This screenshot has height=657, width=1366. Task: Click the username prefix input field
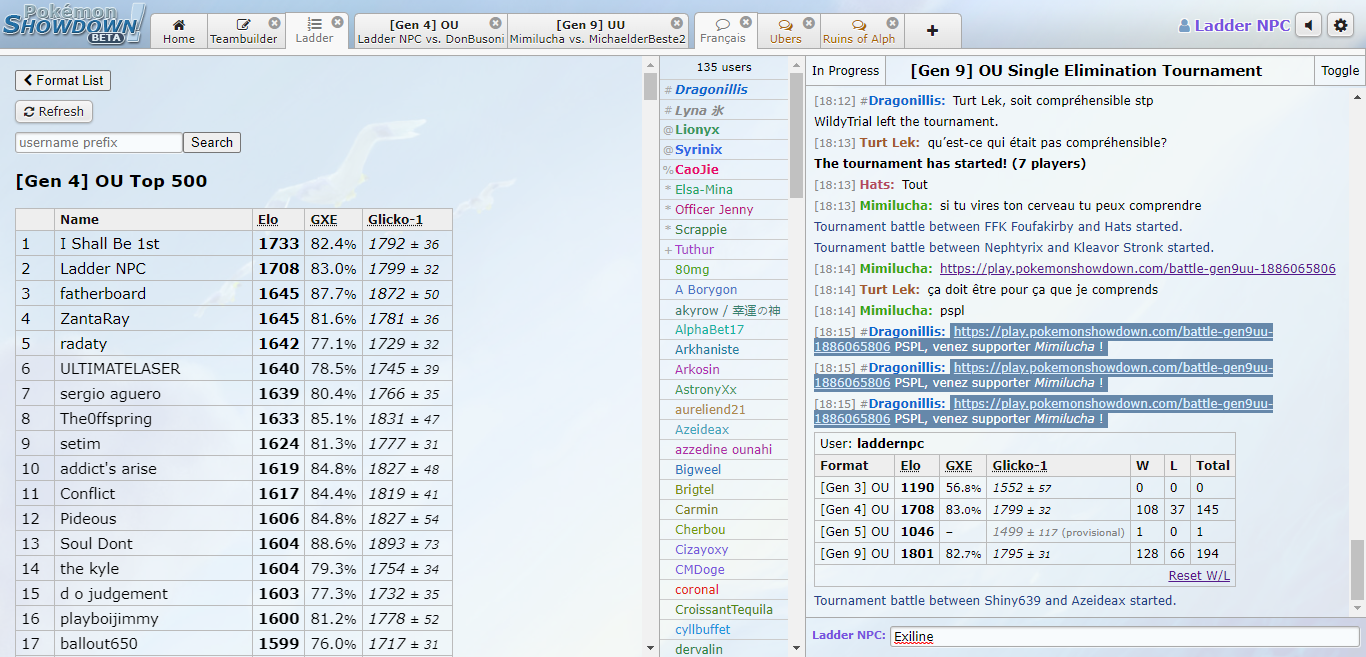[99, 143]
